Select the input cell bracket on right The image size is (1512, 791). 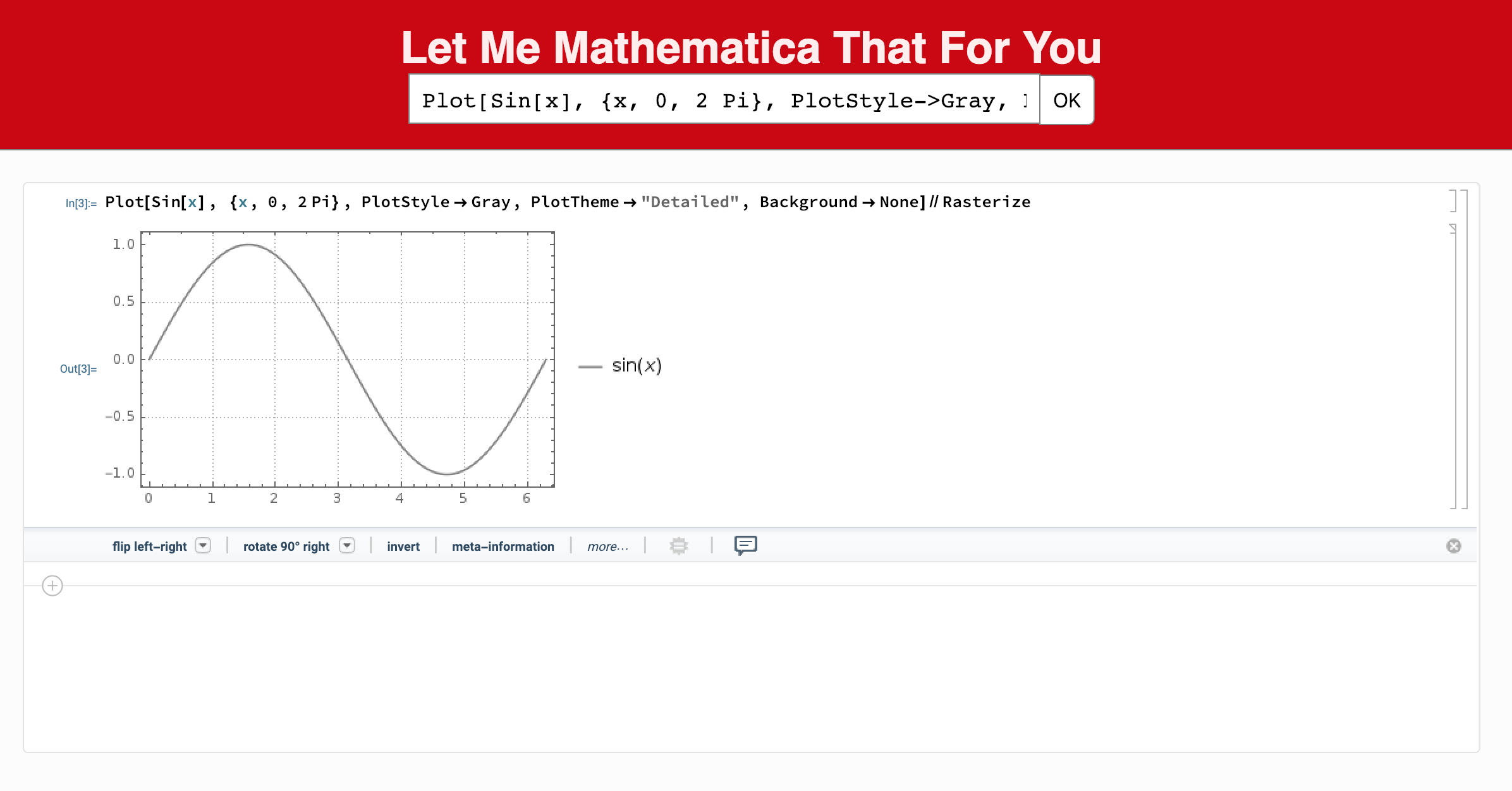pyautogui.click(x=1453, y=201)
